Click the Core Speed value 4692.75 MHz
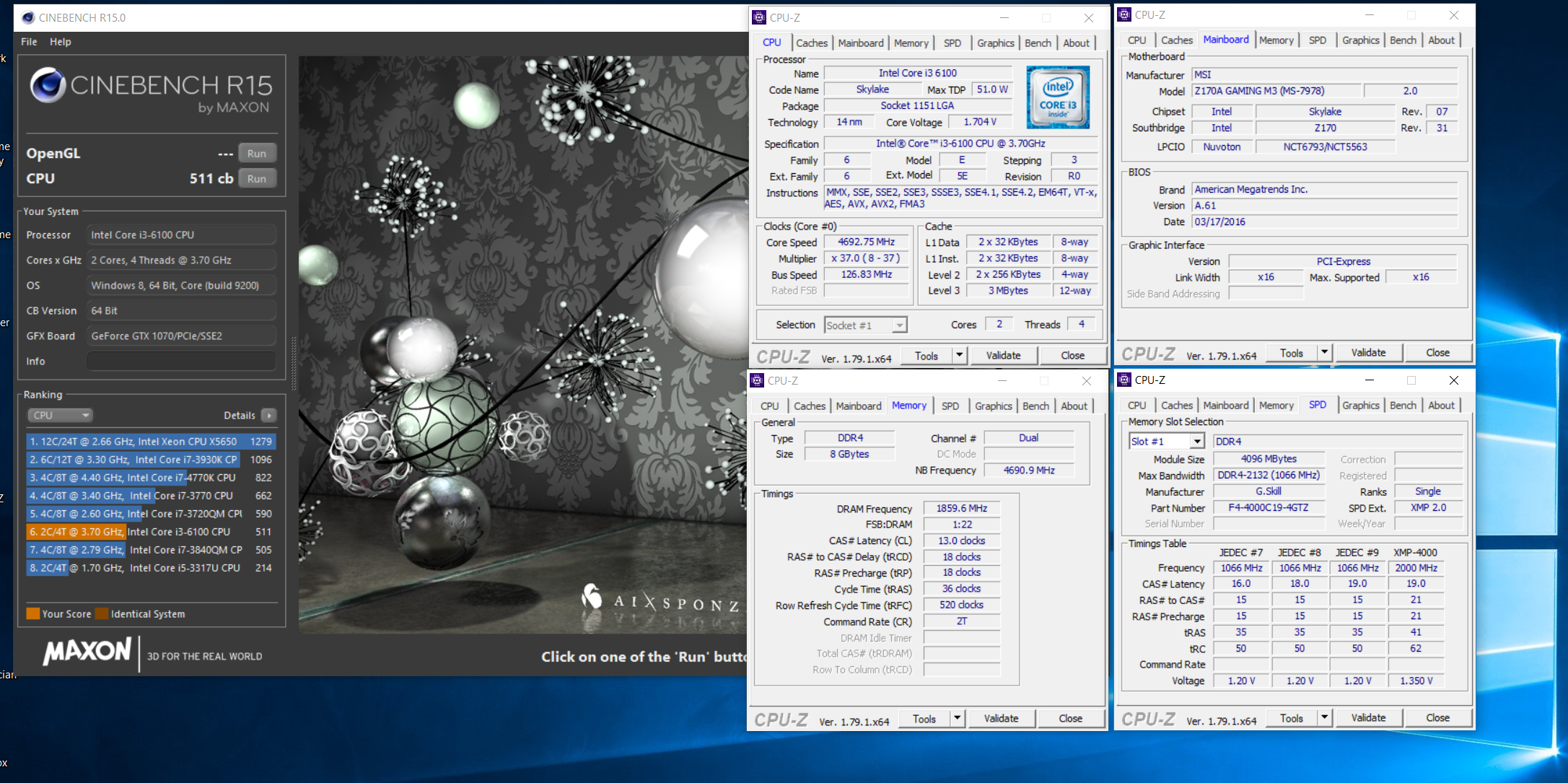 866,242
